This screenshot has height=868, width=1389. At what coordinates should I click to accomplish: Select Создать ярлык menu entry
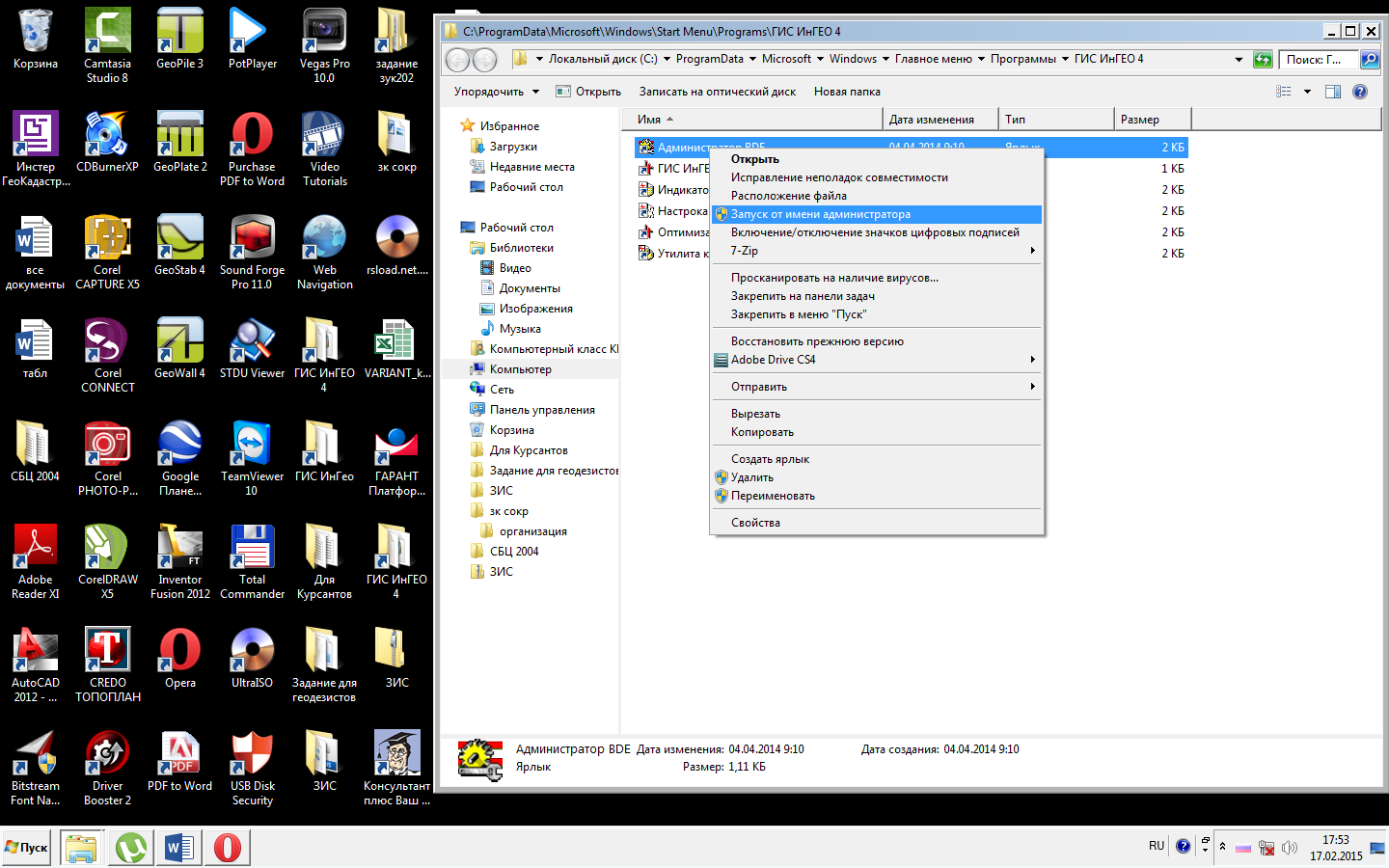pos(877,459)
